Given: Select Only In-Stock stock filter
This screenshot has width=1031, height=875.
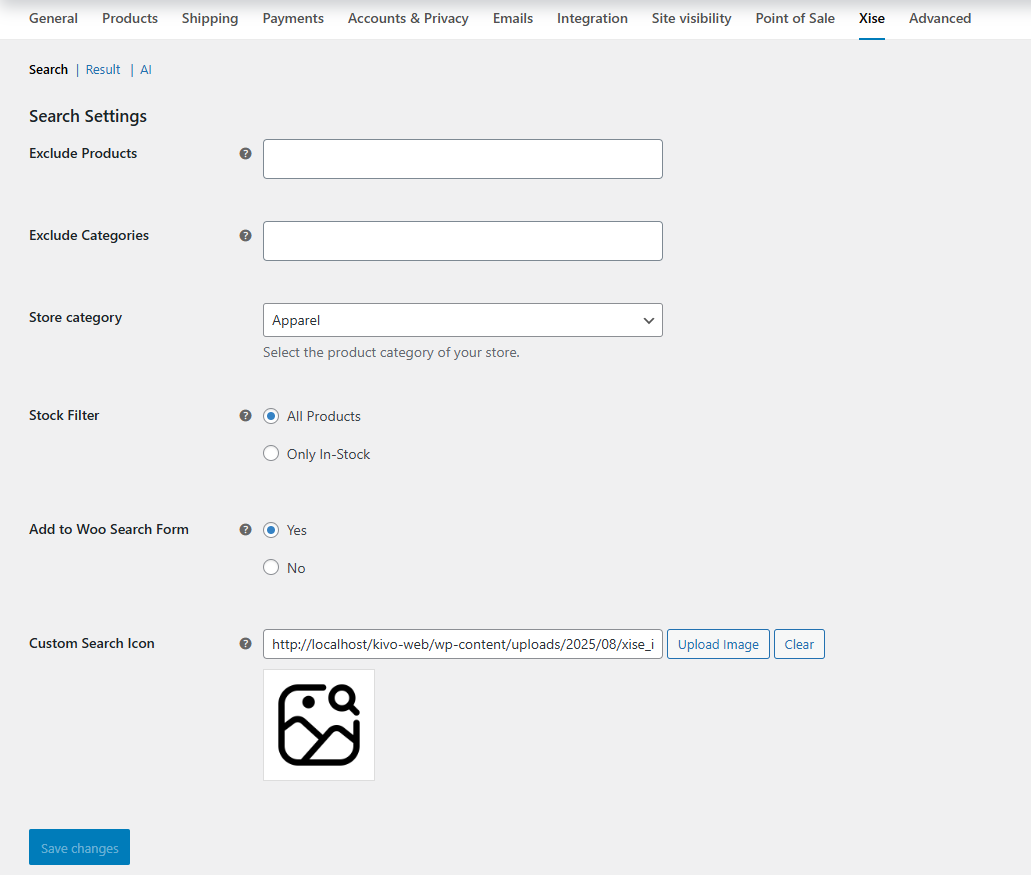Looking at the screenshot, I should click(x=271, y=454).
